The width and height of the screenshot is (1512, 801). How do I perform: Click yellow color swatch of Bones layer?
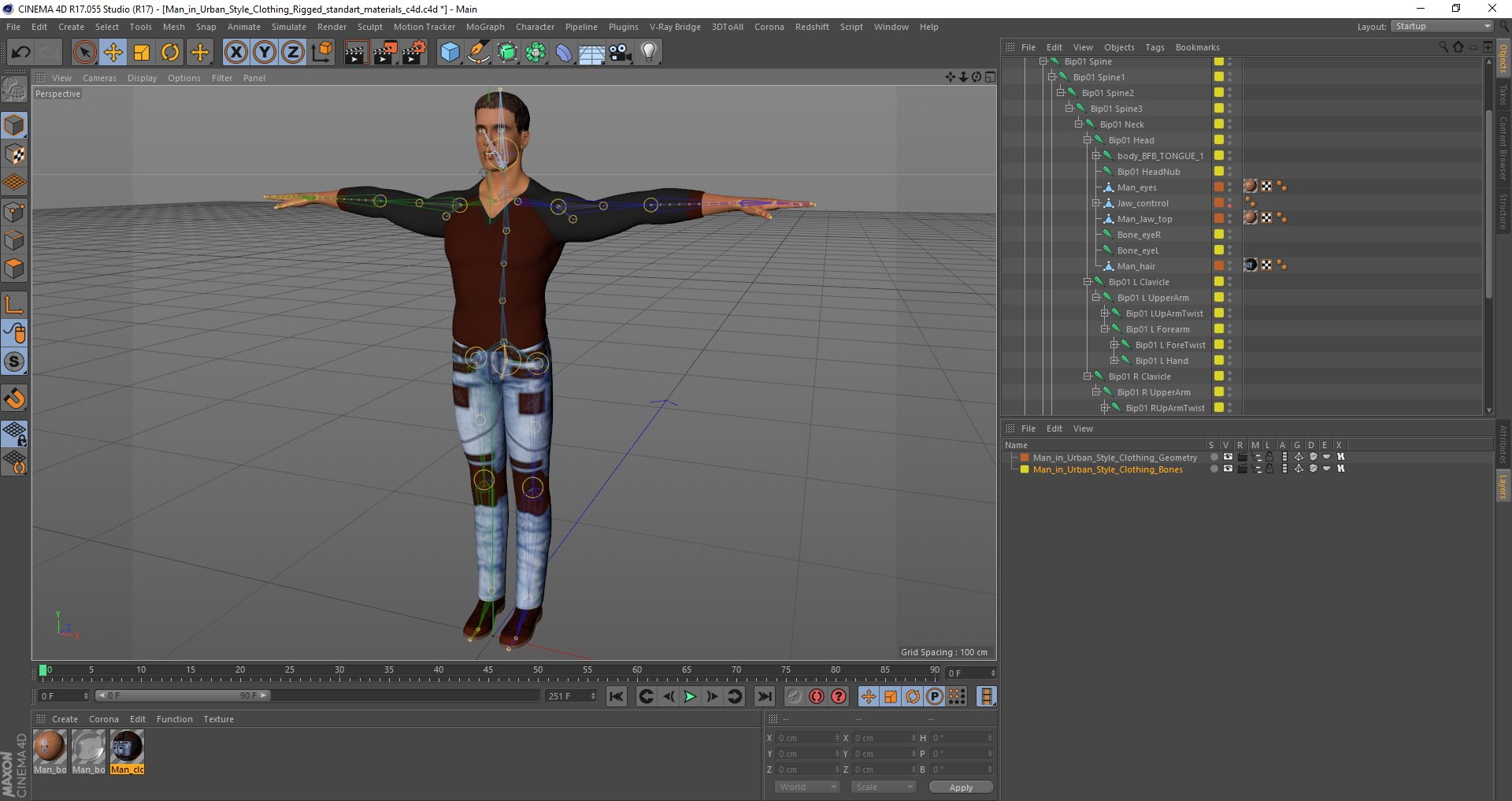click(x=1025, y=469)
